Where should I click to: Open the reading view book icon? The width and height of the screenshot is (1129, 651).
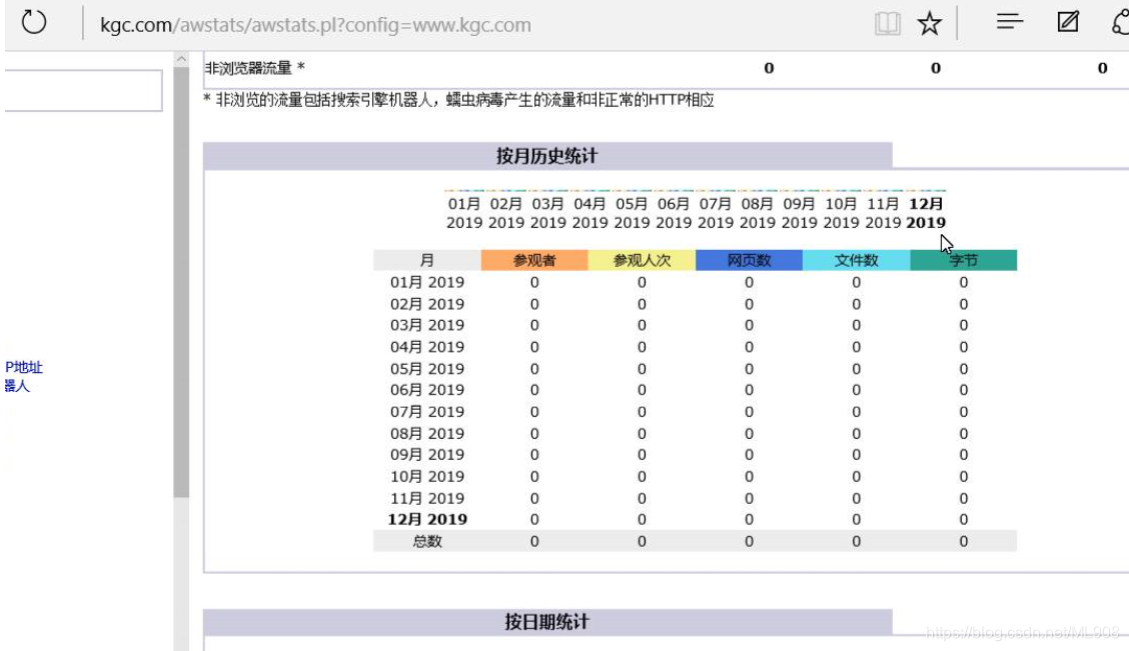tap(887, 23)
